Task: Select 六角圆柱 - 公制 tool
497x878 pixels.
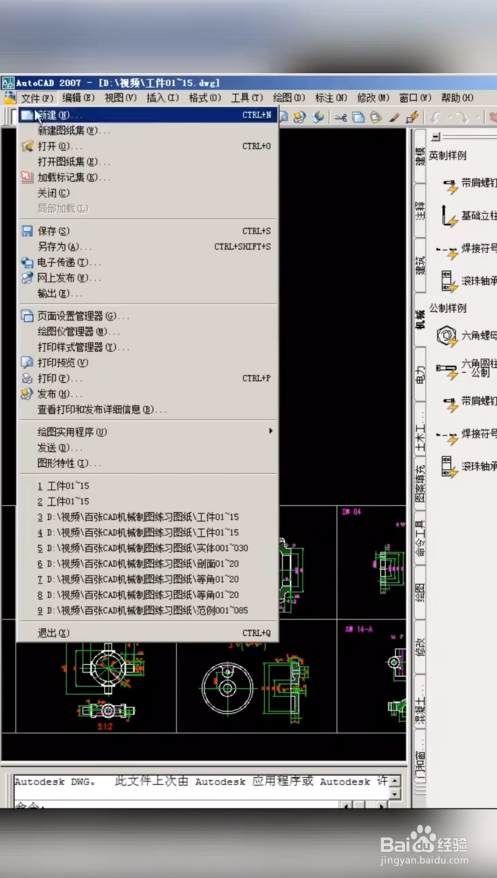Action: 466,368
